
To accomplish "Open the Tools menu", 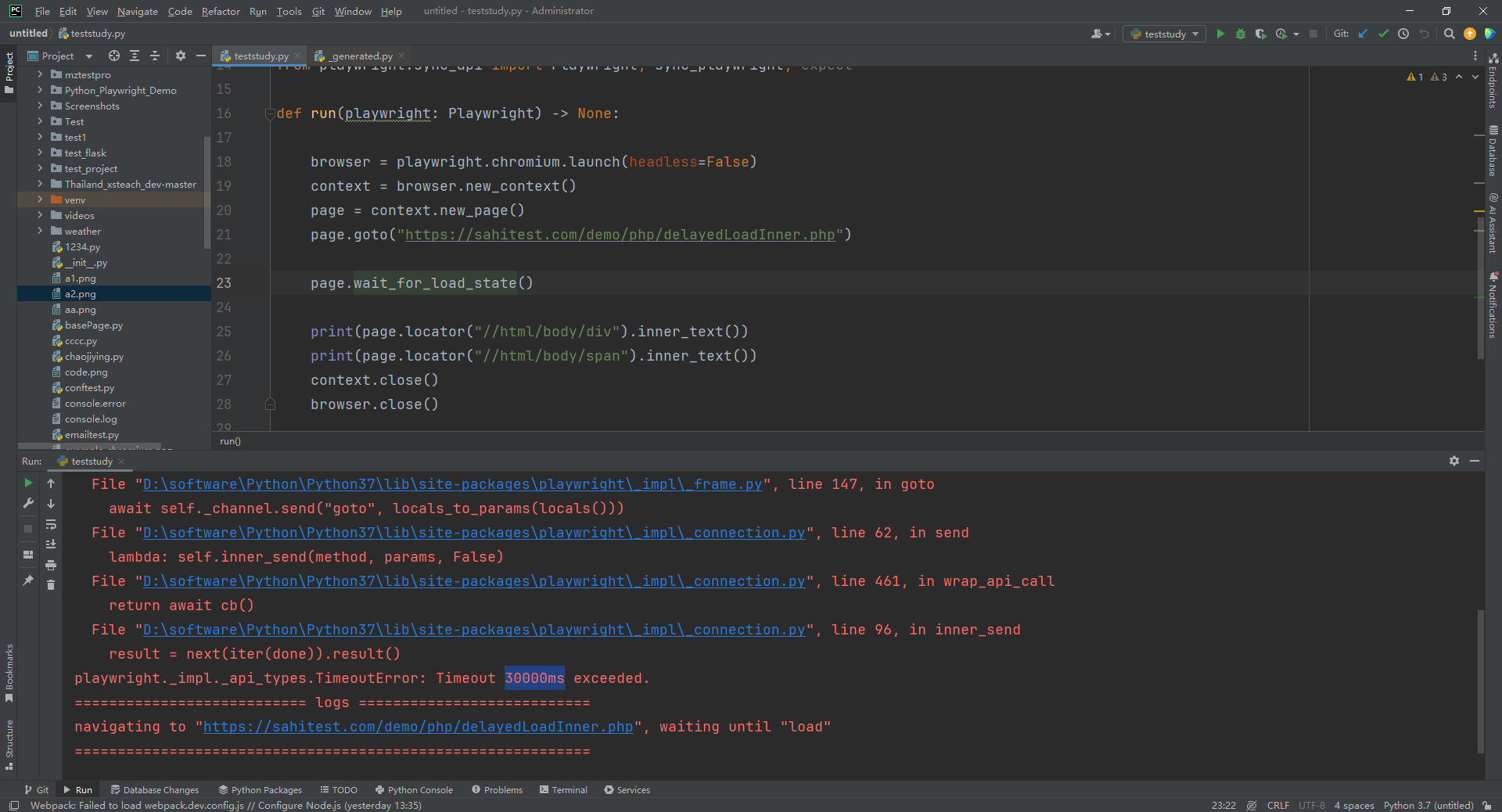I will click(x=289, y=11).
